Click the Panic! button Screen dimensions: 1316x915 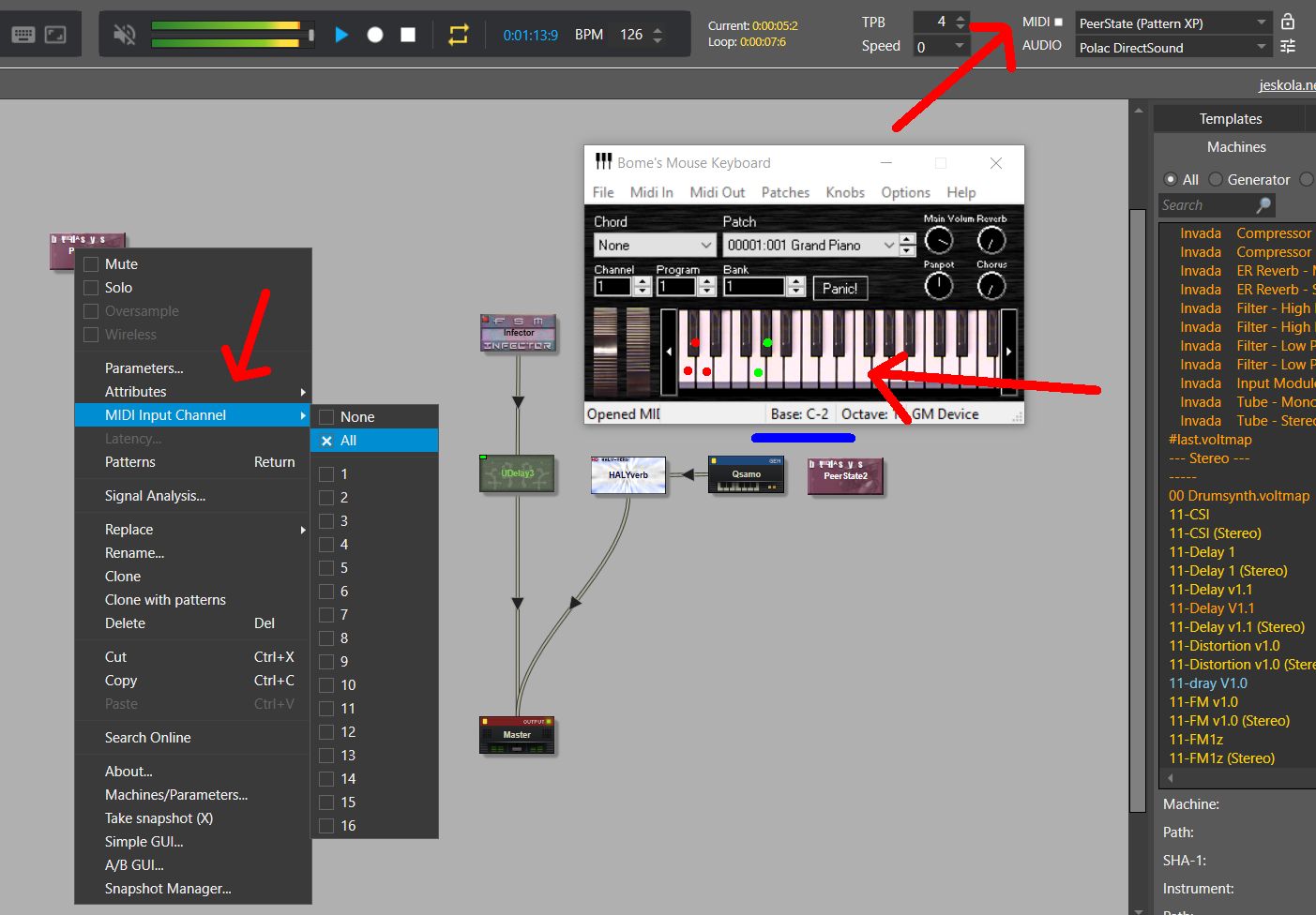click(840, 289)
